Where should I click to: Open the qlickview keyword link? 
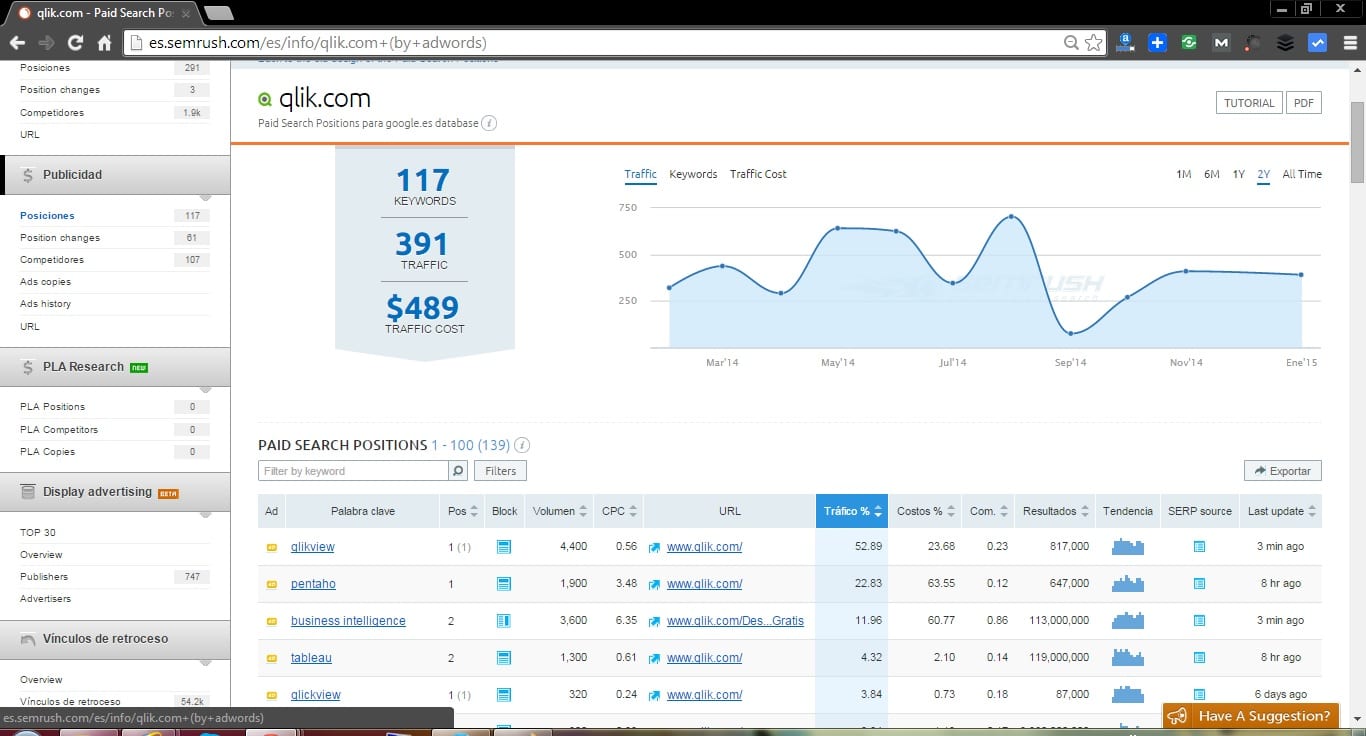[x=316, y=695]
